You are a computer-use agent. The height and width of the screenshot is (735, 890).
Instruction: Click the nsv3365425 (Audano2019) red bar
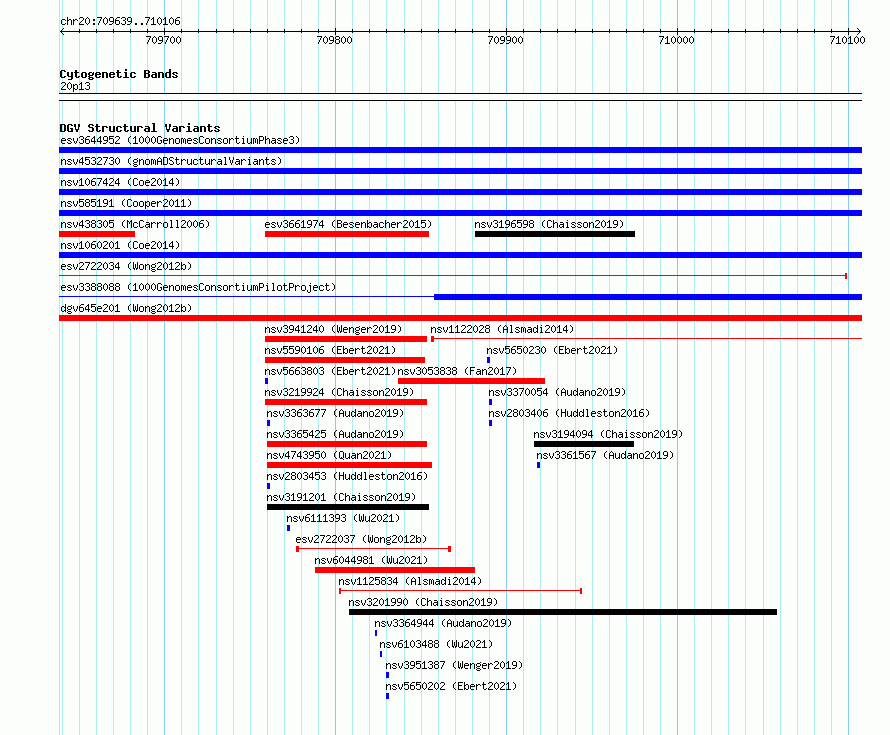[347, 444]
